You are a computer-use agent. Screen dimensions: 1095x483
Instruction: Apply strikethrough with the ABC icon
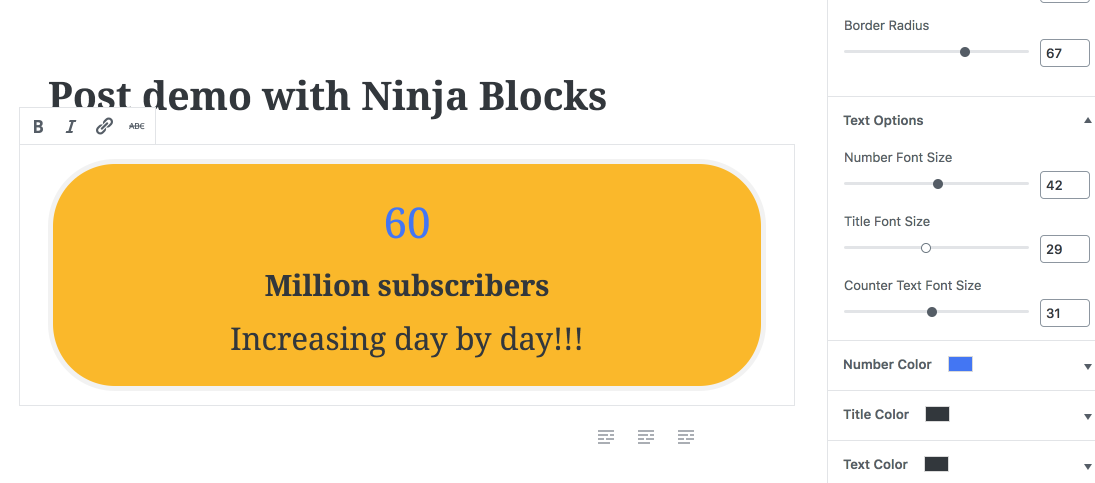pyautogui.click(x=137, y=126)
